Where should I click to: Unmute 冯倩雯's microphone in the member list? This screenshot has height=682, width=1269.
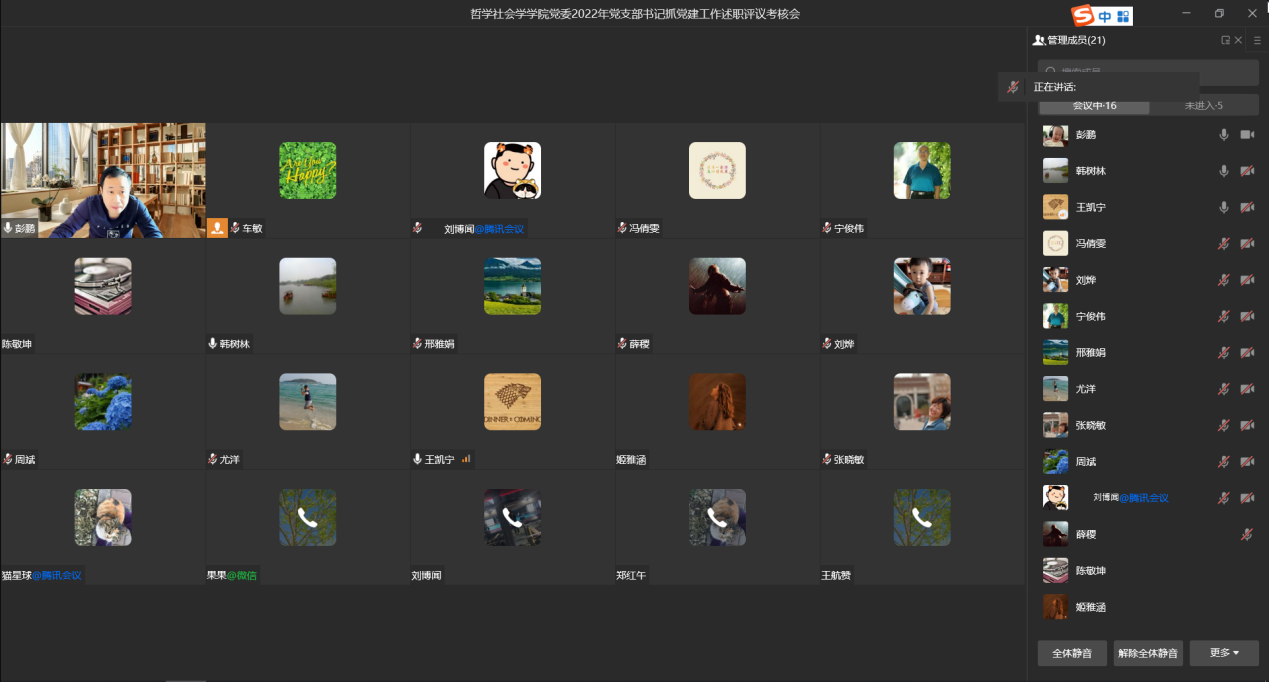pyautogui.click(x=1223, y=243)
